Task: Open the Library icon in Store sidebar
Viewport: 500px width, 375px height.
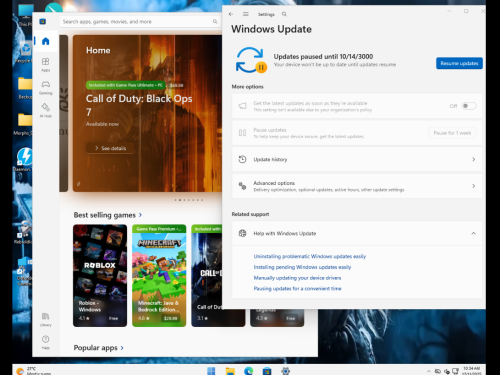Action: point(46,319)
